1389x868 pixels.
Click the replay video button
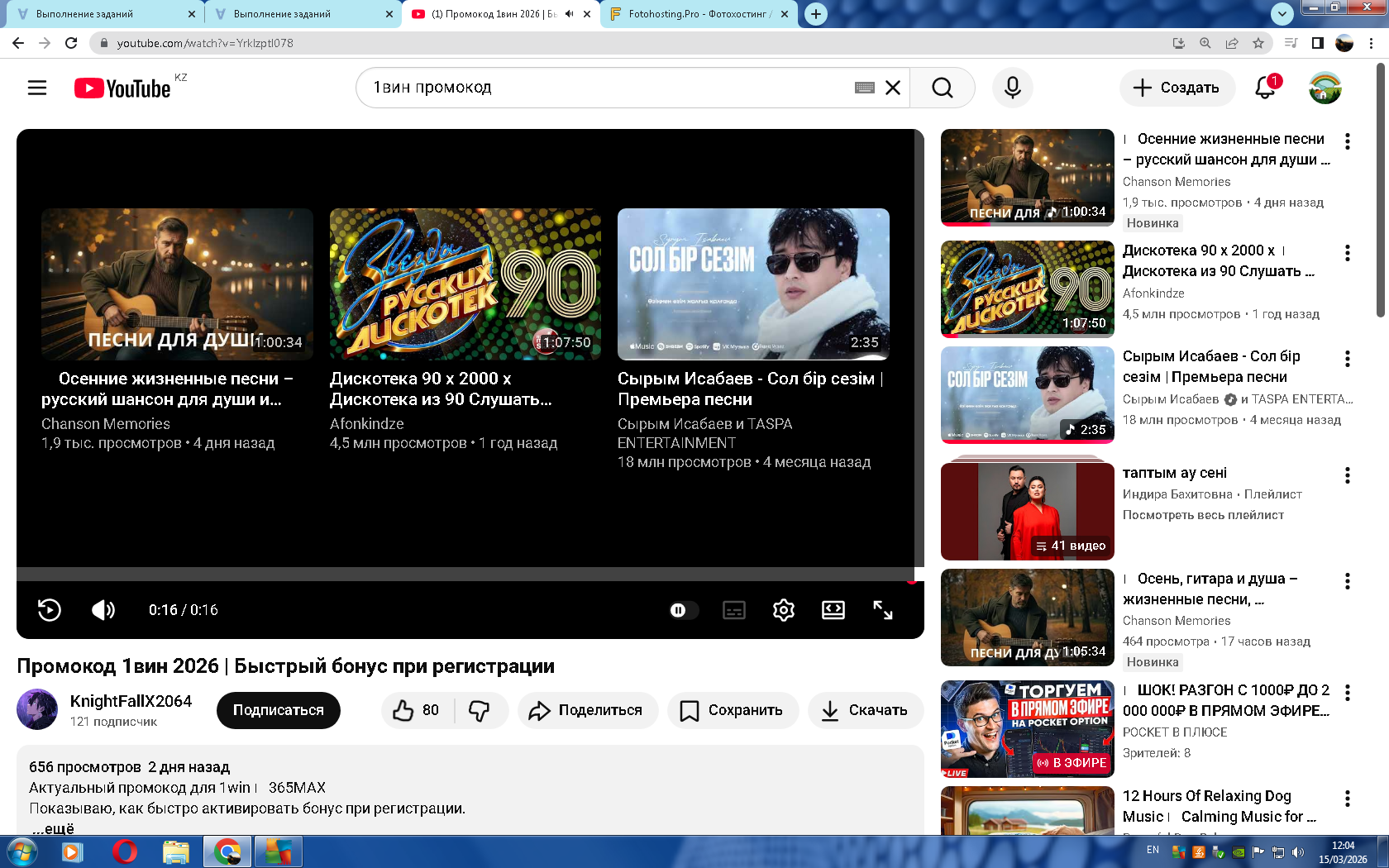pos(50,610)
